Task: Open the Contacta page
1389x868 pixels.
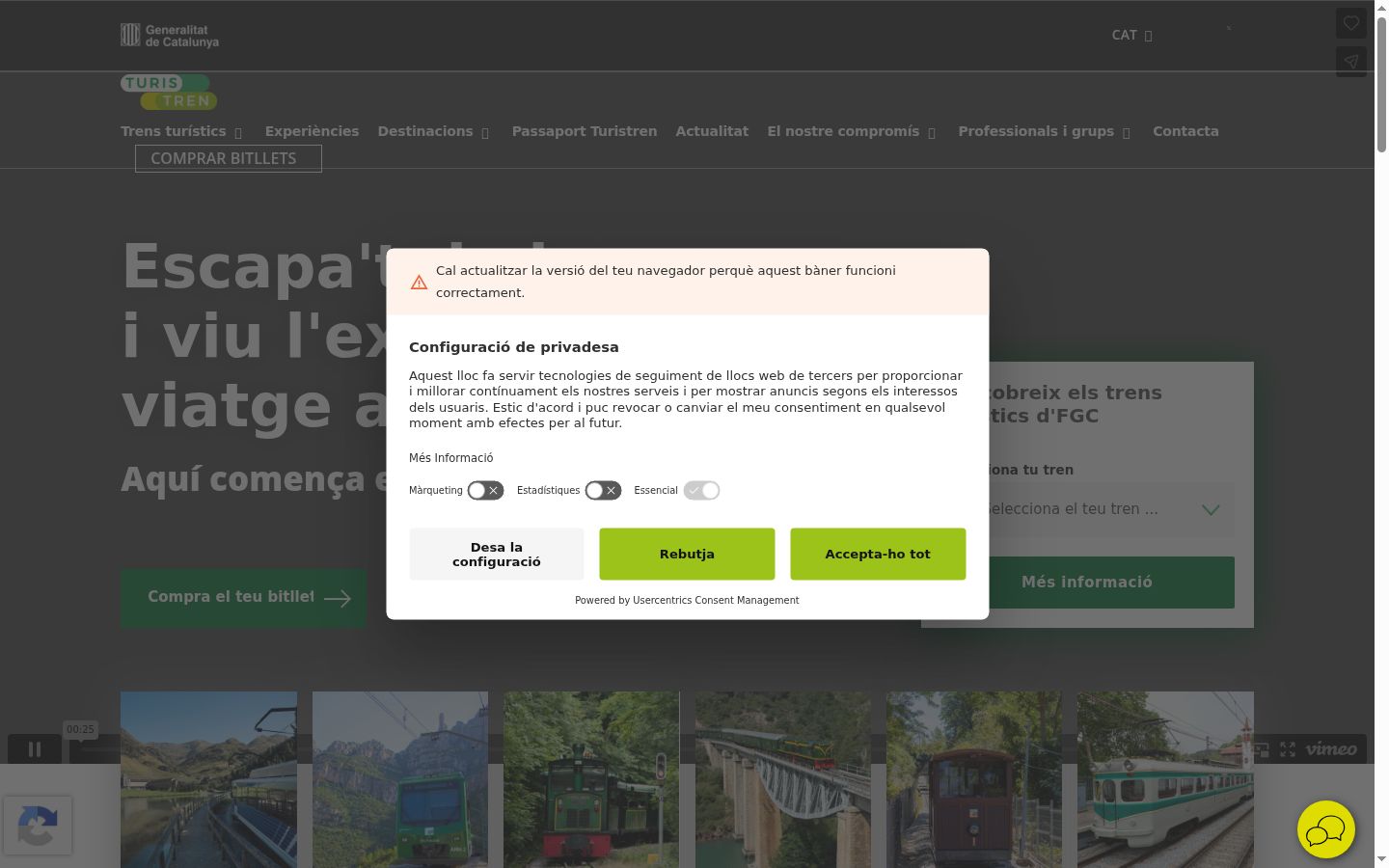Action: click(1185, 131)
